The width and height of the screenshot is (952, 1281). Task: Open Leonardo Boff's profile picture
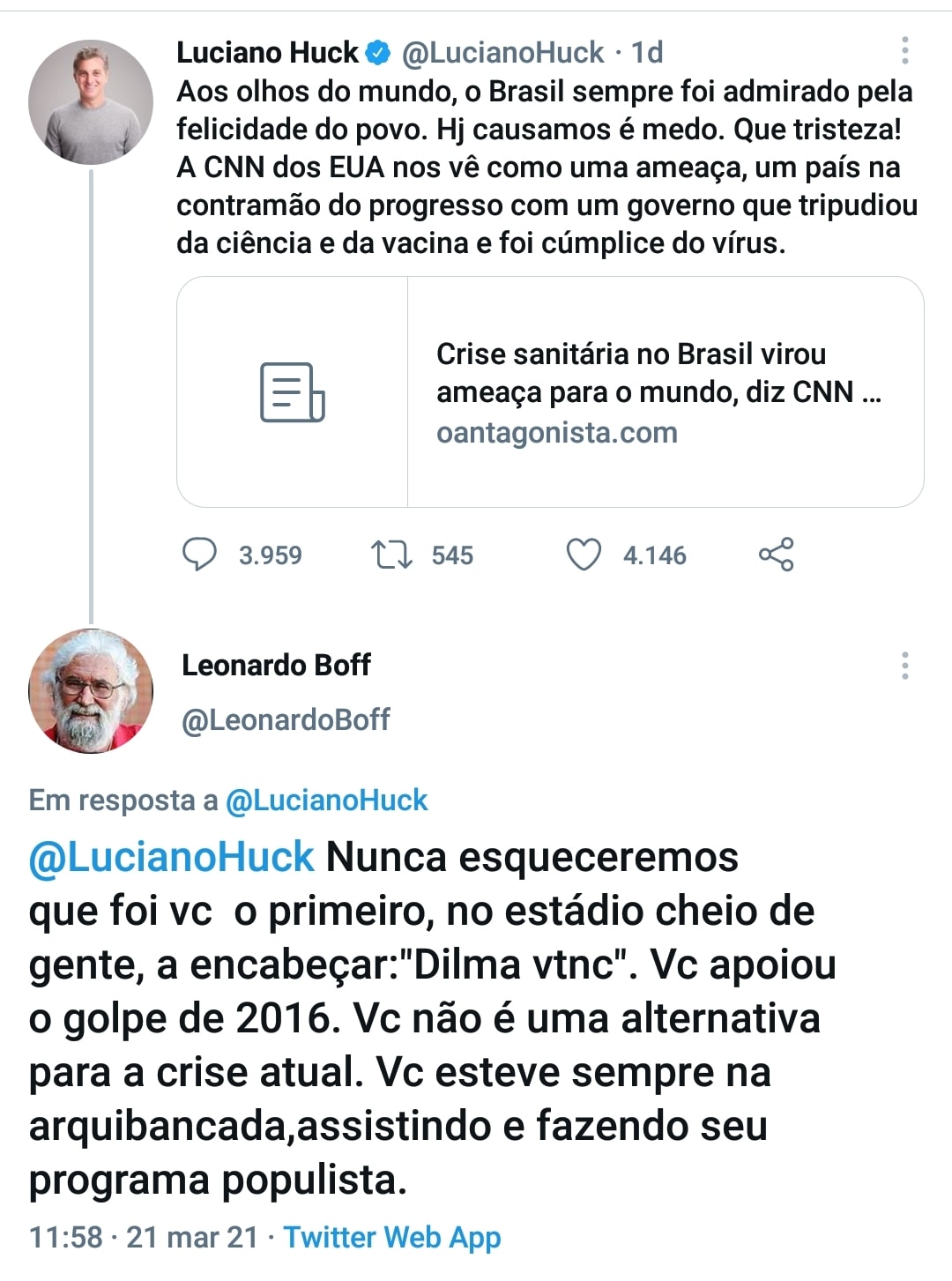(x=90, y=690)
